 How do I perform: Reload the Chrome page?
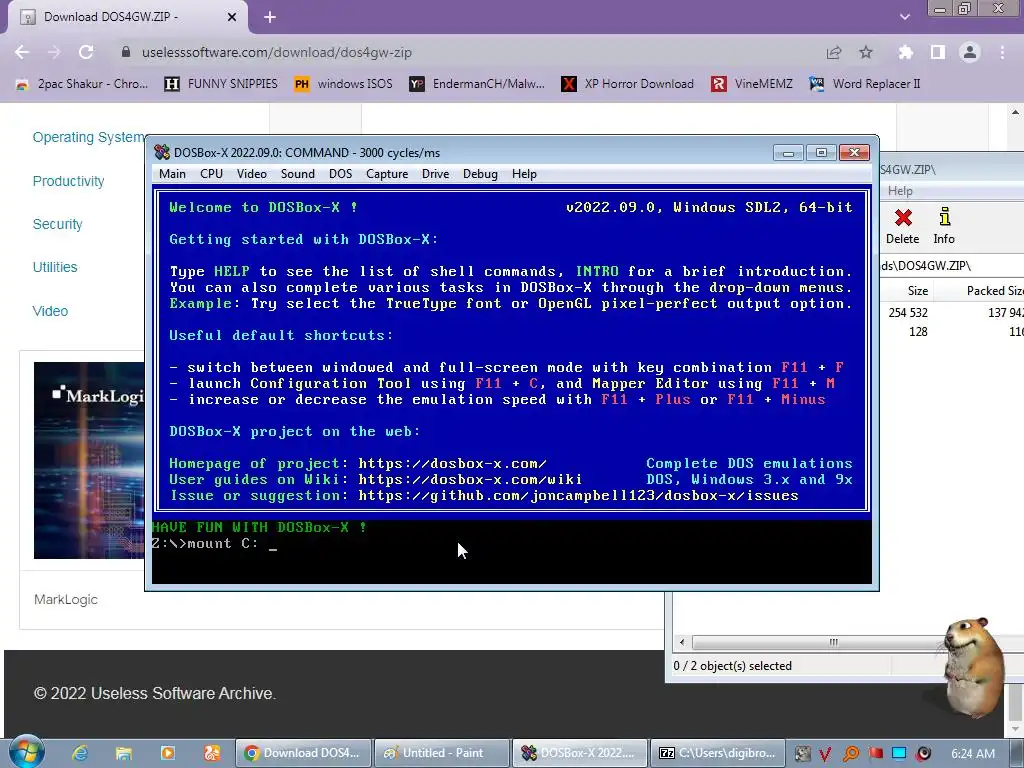coord(86,52)
